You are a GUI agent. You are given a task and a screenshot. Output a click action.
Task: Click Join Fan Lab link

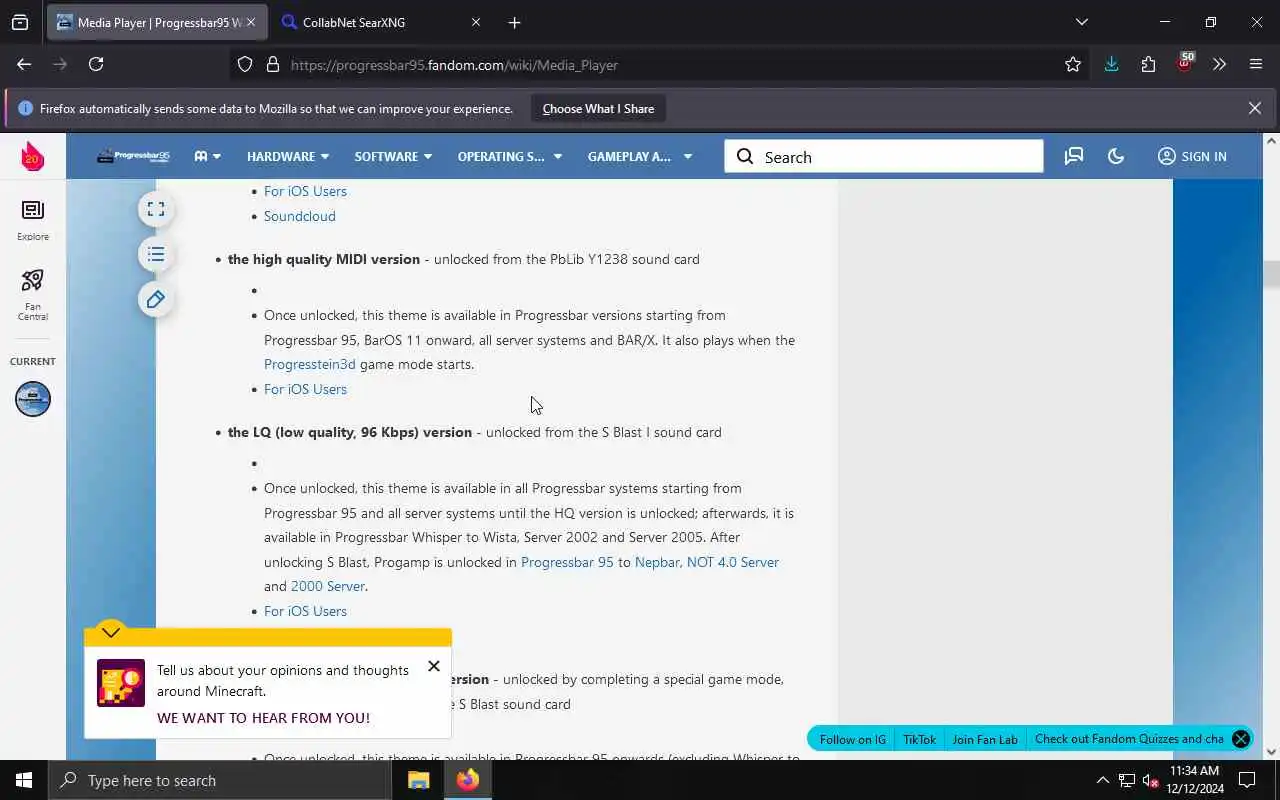click(985, 739)
